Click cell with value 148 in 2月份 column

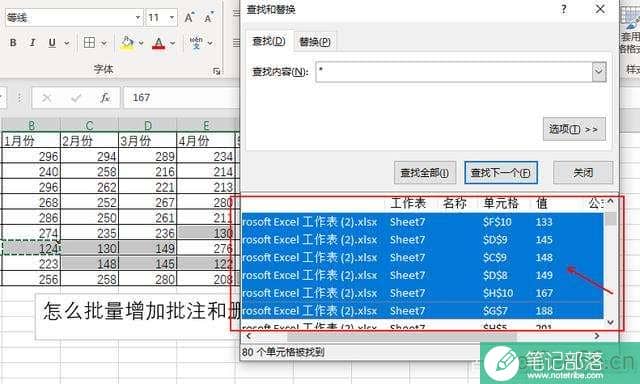[x=89, y=264]
